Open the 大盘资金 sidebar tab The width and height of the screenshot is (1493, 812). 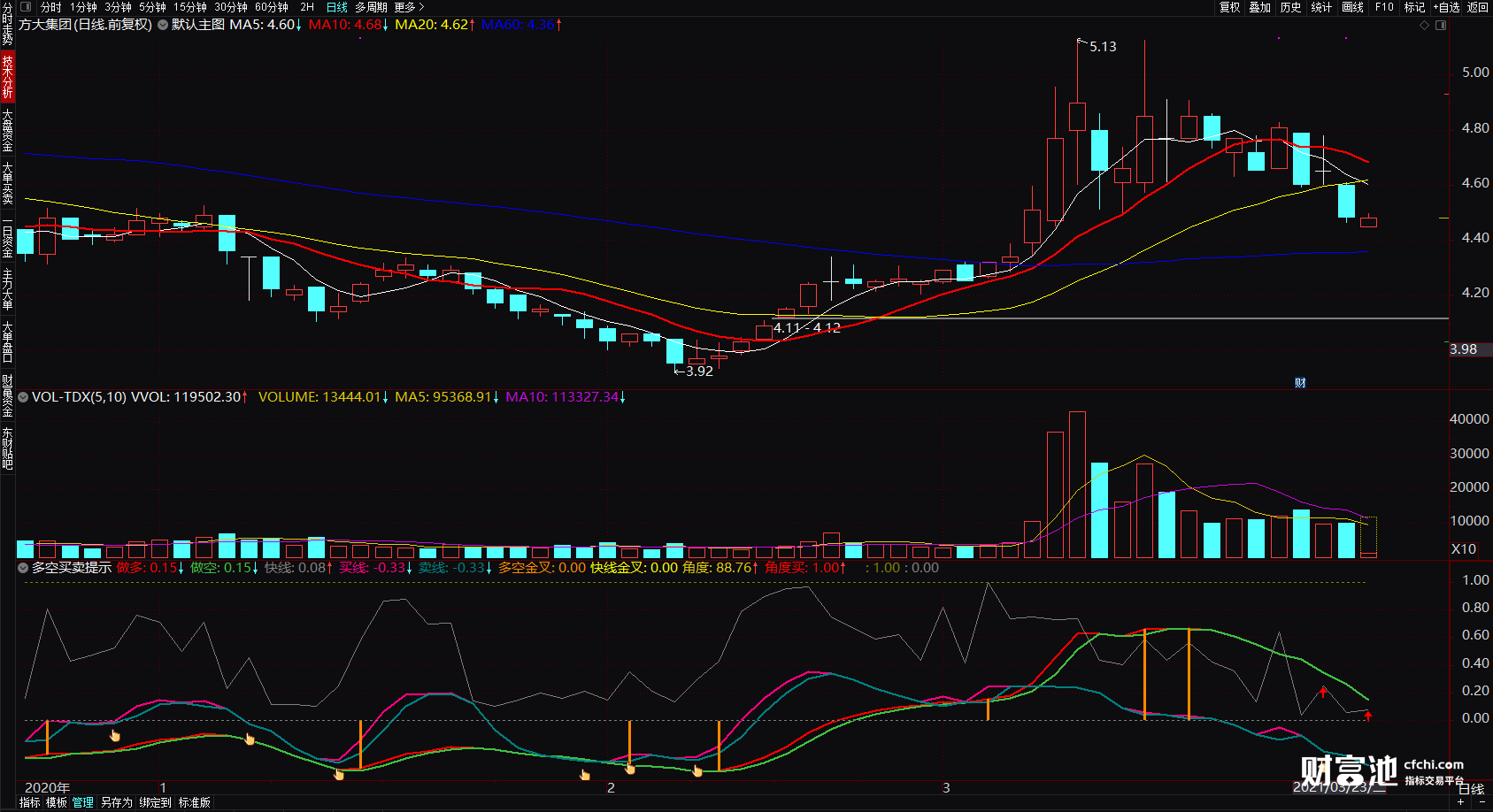pyautogui.click(x=7, y=130)
